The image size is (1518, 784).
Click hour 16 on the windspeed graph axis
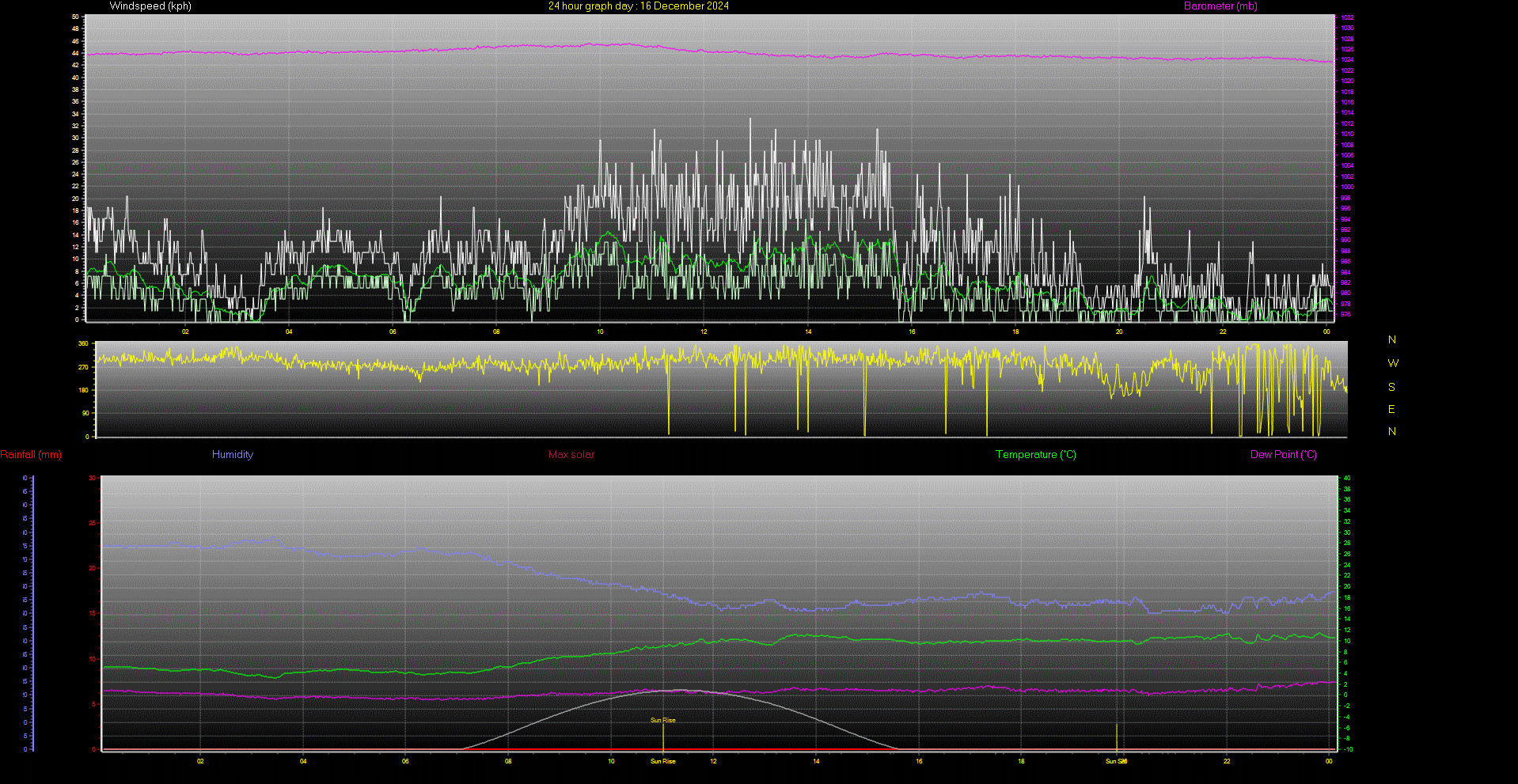pyautogui.click(x=912, y=332)
